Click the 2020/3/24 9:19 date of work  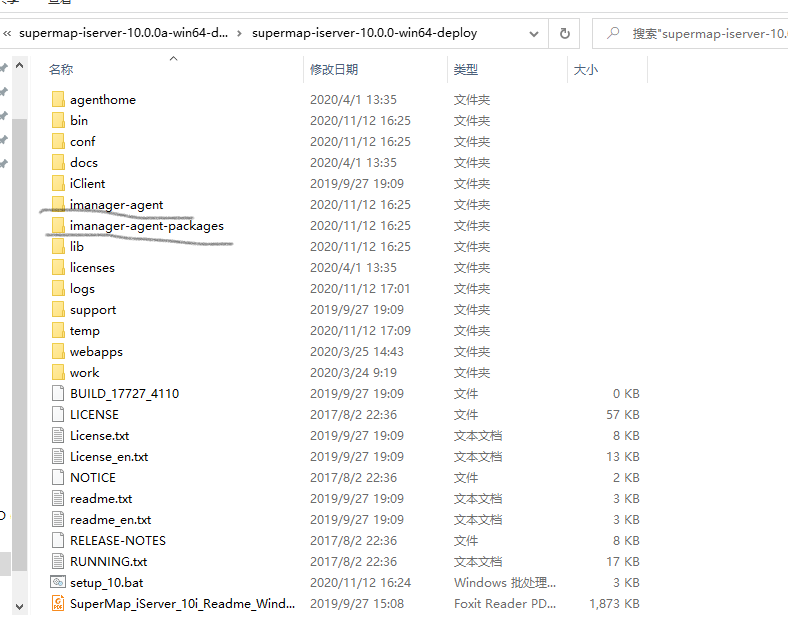[353, 373]
